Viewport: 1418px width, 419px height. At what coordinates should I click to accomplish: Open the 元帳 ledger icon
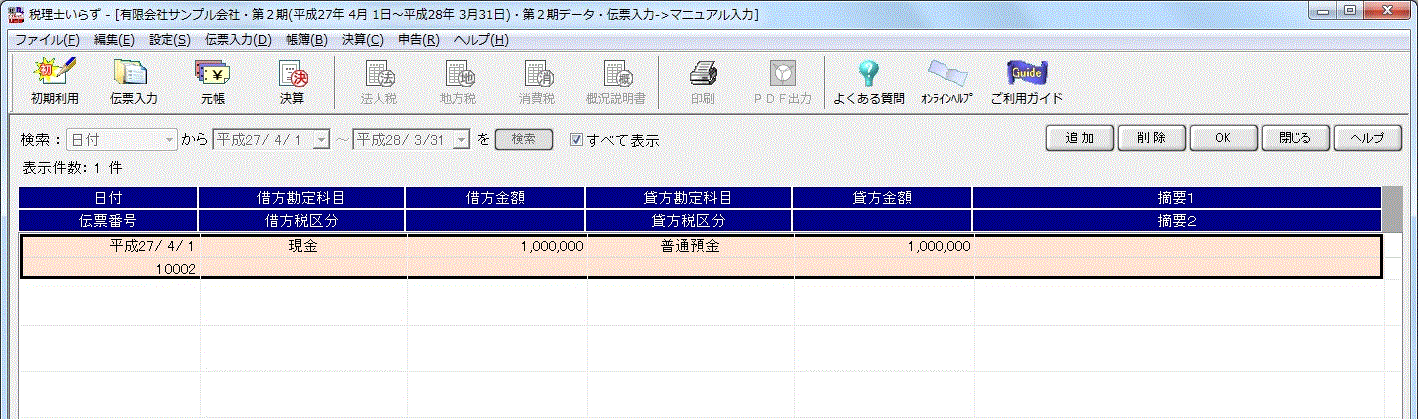click(212, 81)
